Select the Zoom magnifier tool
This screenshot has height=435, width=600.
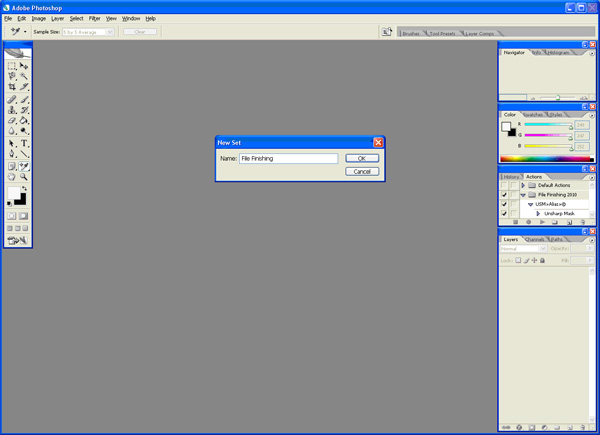pyautogui.click(x=24, y=177)
